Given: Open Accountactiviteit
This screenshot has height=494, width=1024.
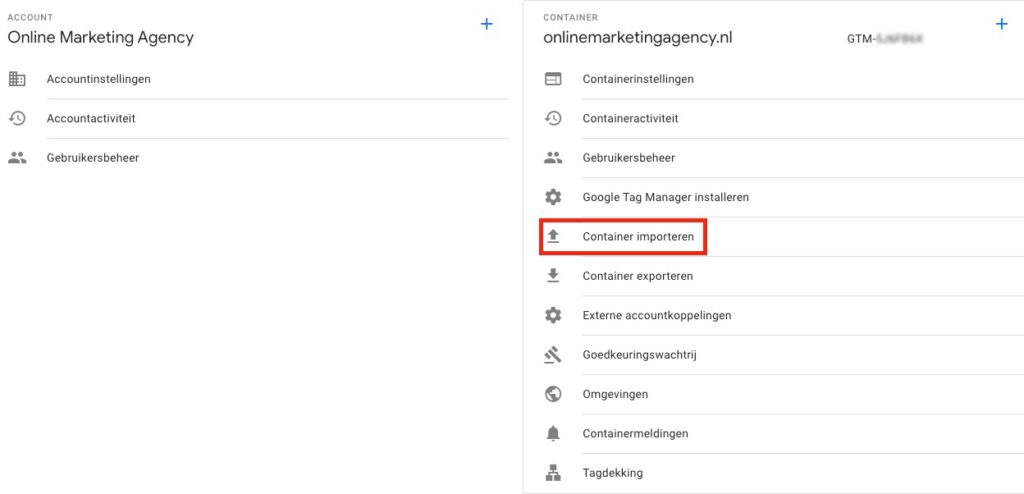Looking at the screenshot, I should pyautogui.click(x=91, y=118).
